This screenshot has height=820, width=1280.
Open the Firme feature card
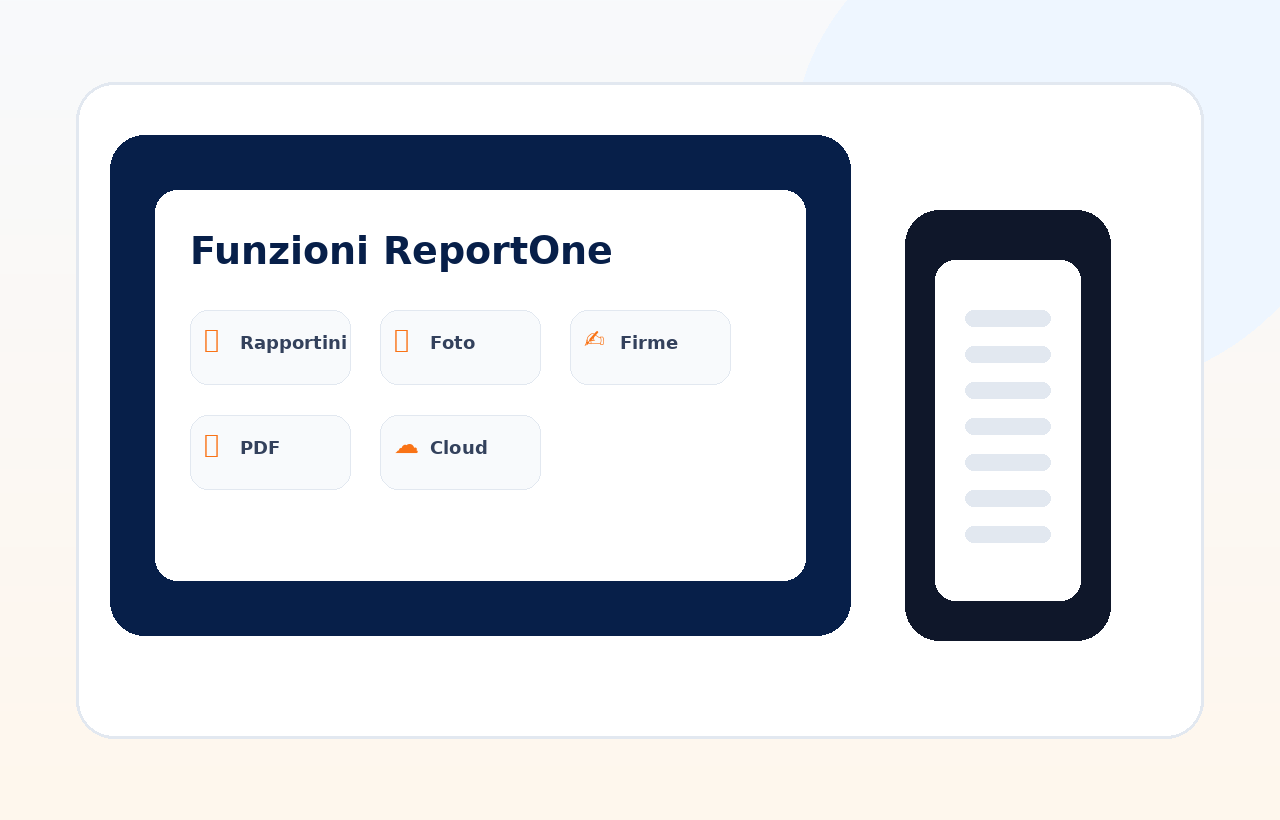click(650, 347)
